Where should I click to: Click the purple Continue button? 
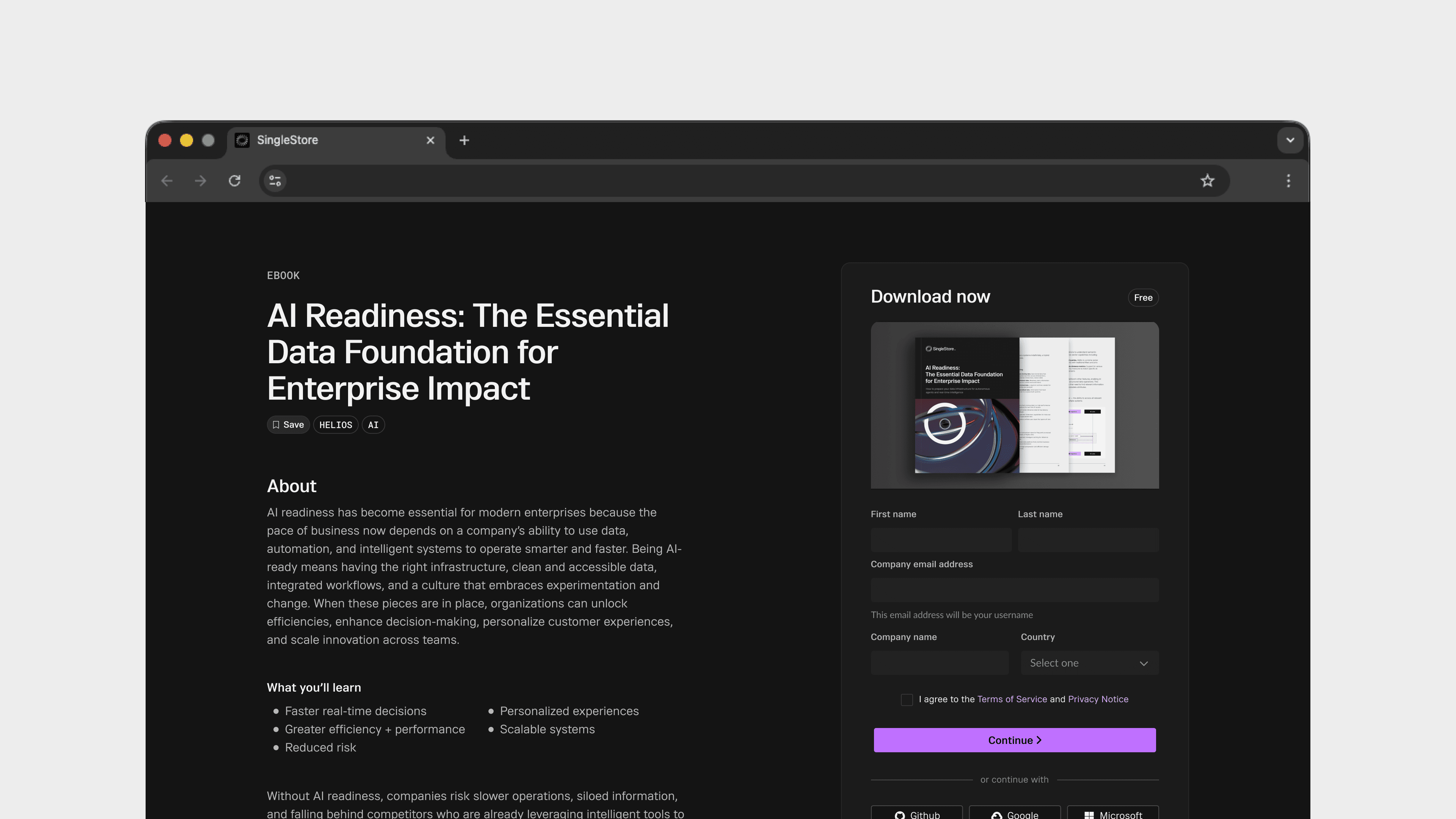coord(1015,741)
